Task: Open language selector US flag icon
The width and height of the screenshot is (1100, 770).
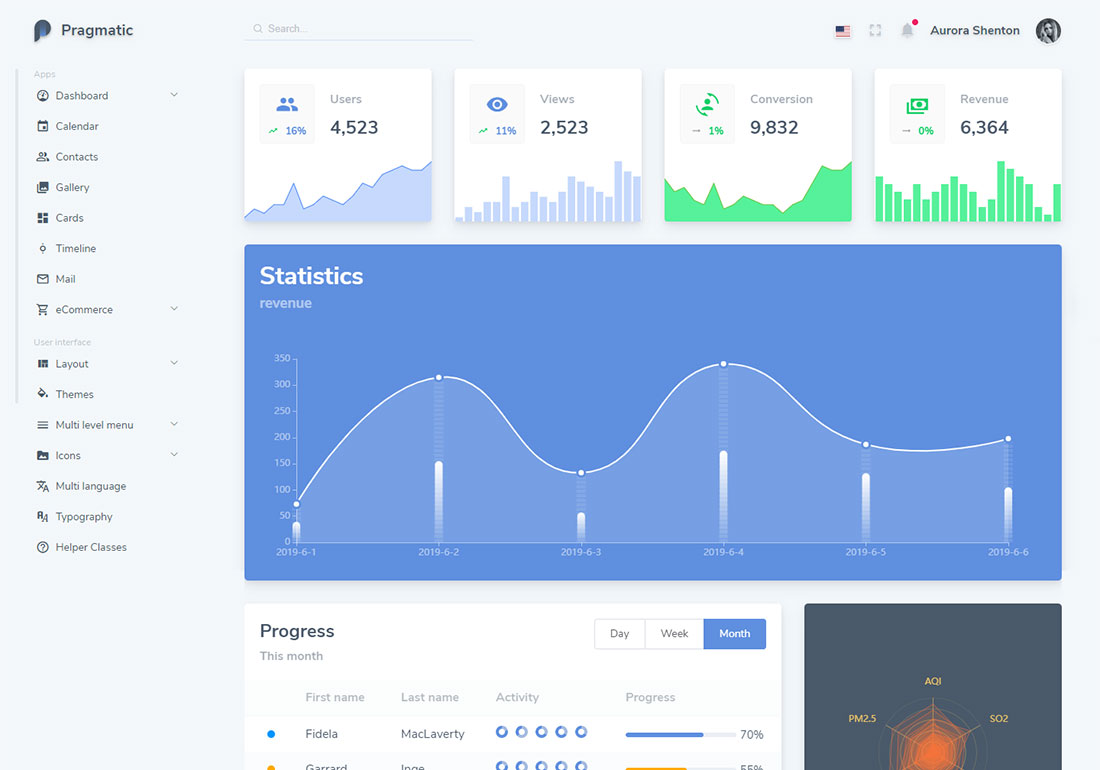Action: 843,31
